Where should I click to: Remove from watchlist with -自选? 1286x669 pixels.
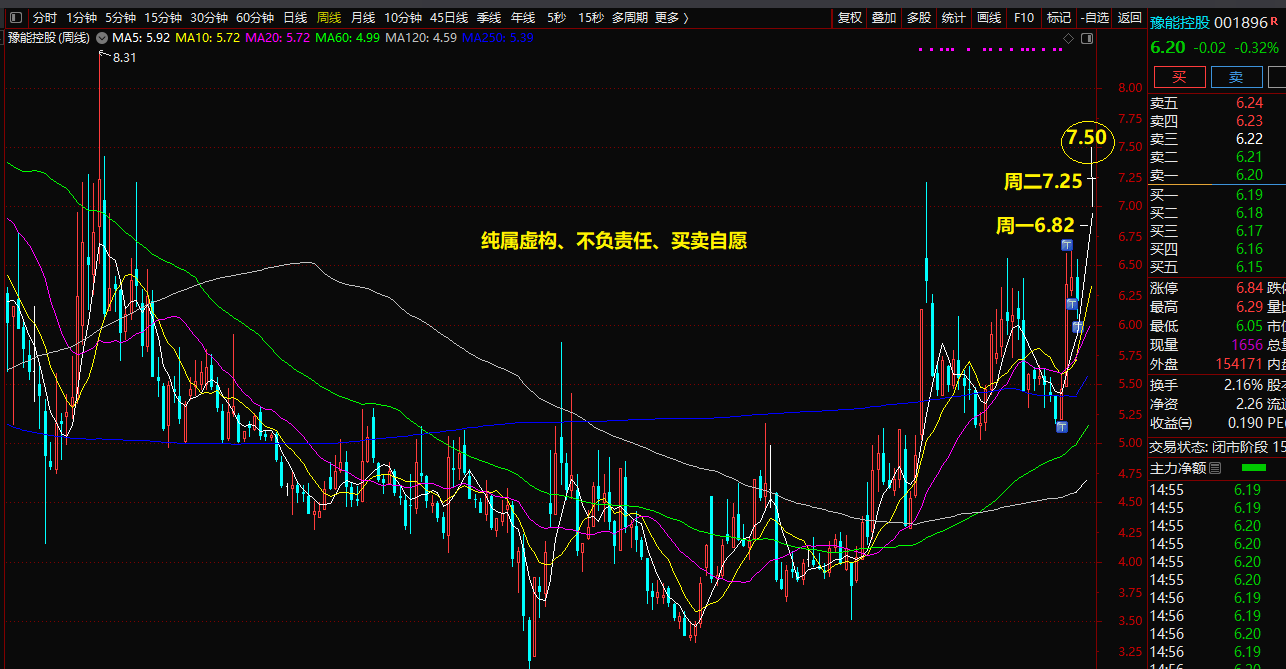tap(1095, 17)
